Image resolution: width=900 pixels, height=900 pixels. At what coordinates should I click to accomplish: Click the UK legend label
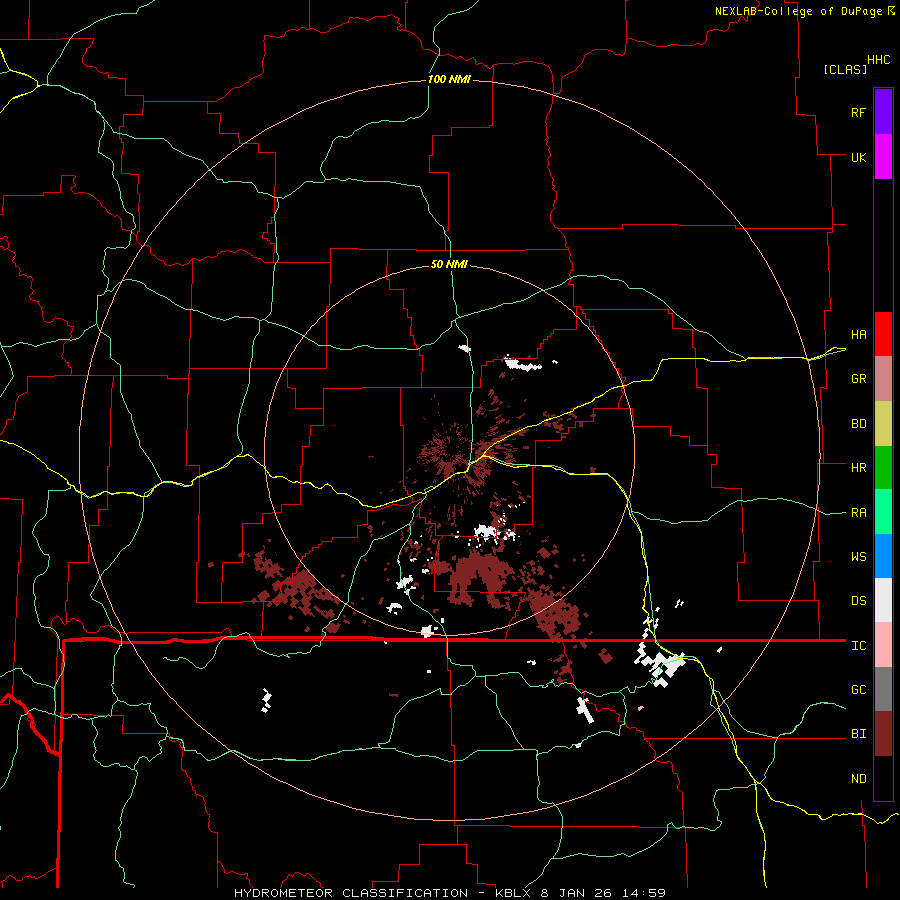(859, 157)
